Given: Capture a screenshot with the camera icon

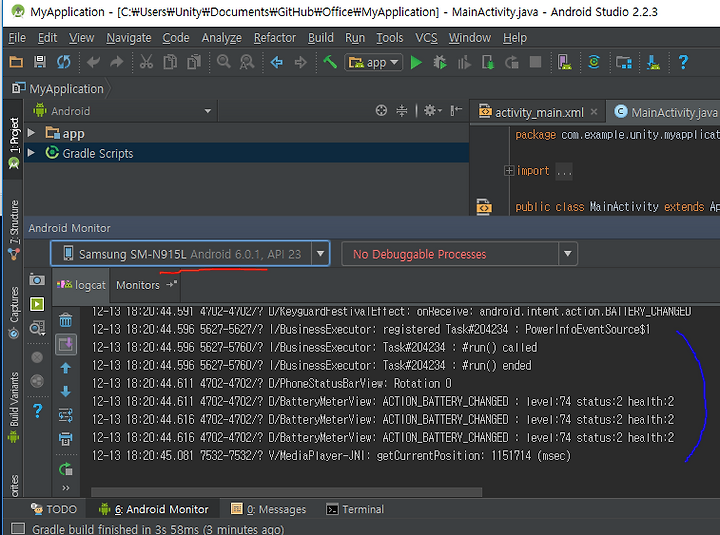Looking at the screenshot, I should 37,280.
